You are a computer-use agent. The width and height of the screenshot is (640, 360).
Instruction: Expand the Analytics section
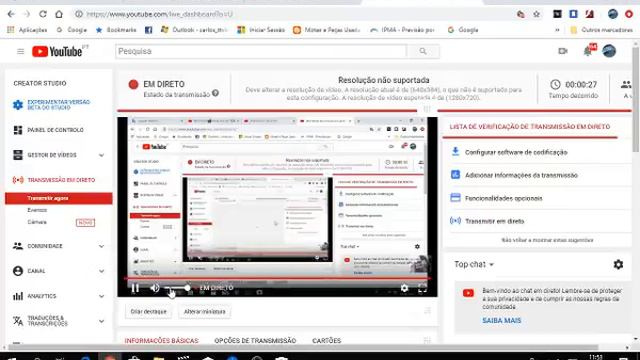[x=59, y=296]
